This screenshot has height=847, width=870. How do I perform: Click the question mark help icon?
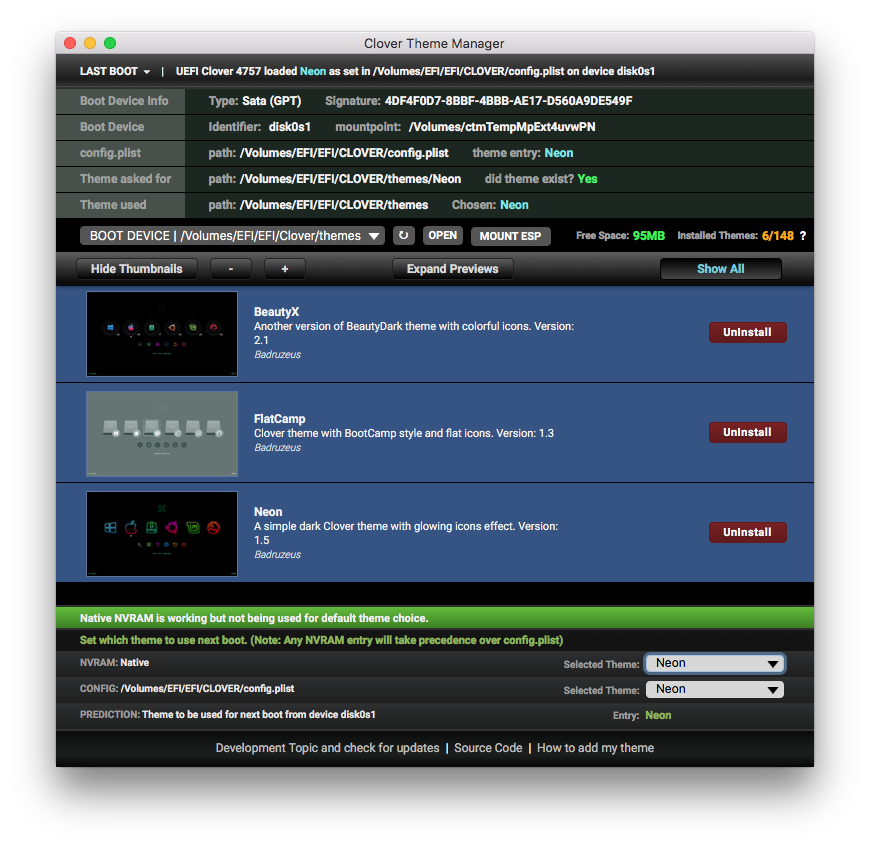coord(802,236)
